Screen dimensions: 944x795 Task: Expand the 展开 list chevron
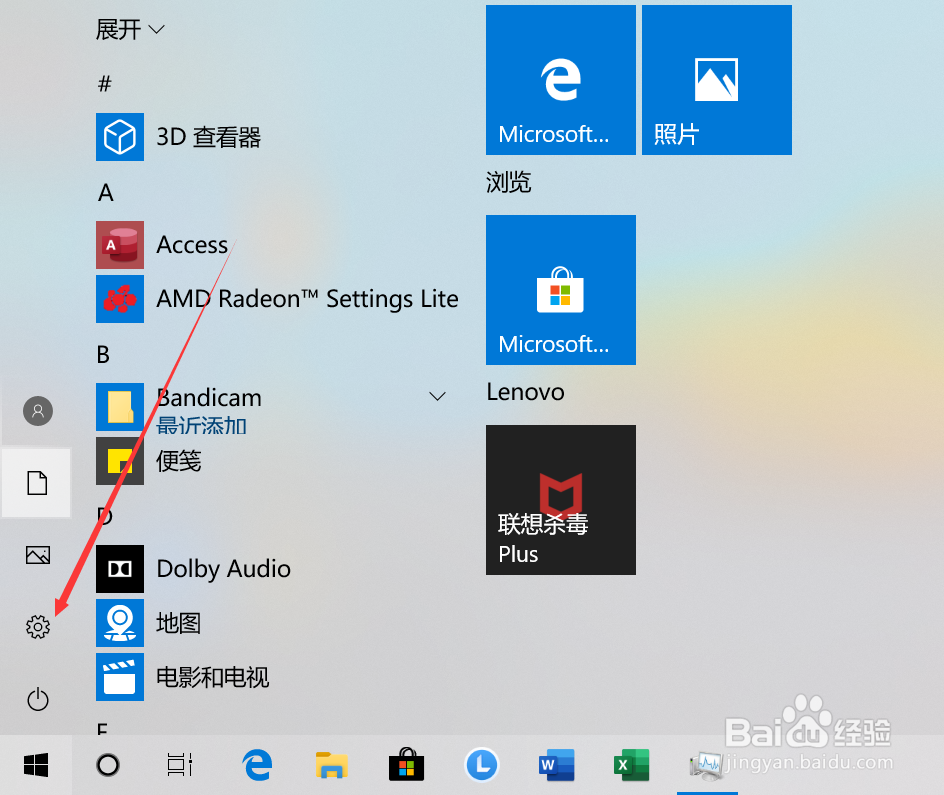(x=157, y=29)
